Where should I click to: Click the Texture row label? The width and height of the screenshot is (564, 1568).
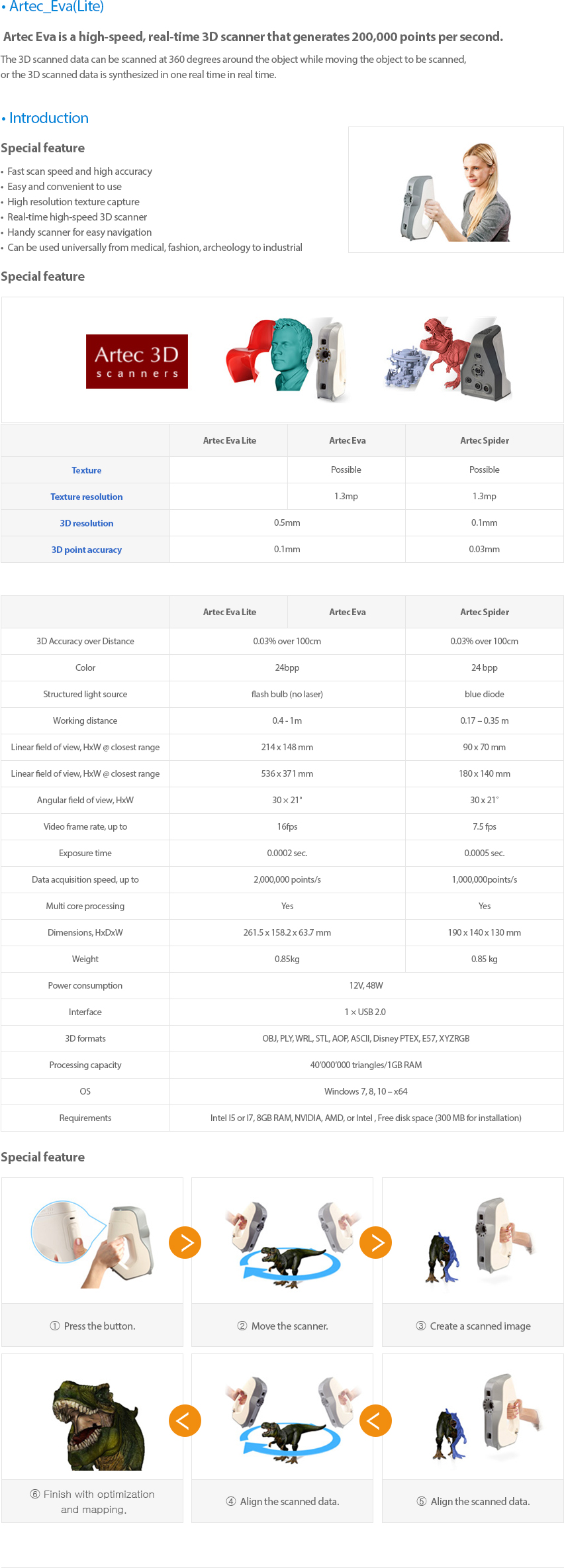tap(87, 470)
